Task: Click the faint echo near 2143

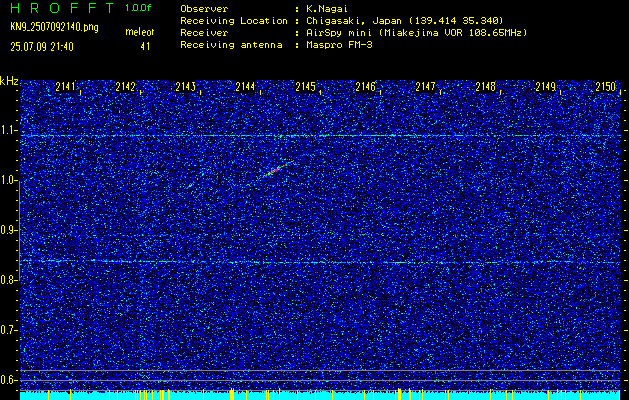Action: point(189,186)
